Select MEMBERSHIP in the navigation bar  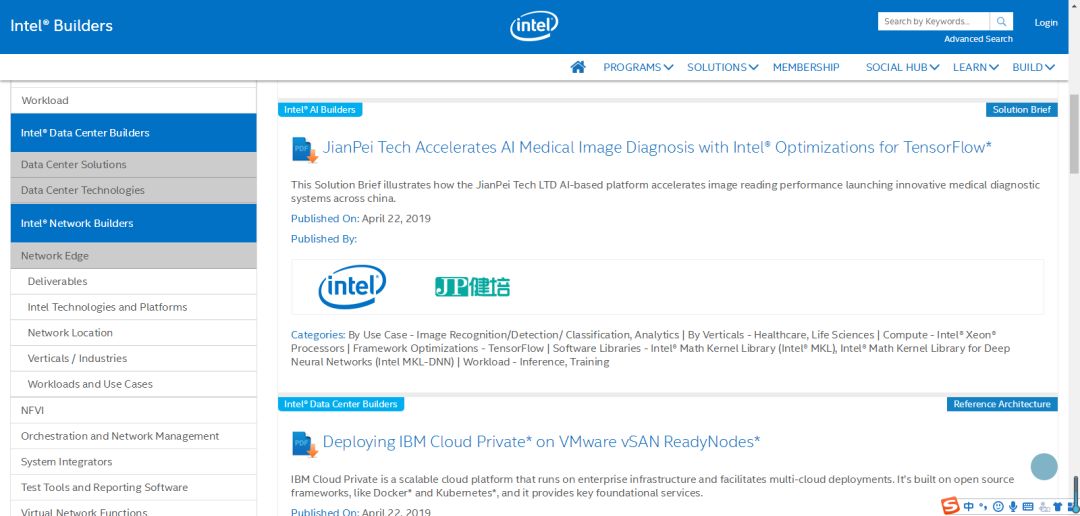806,67
